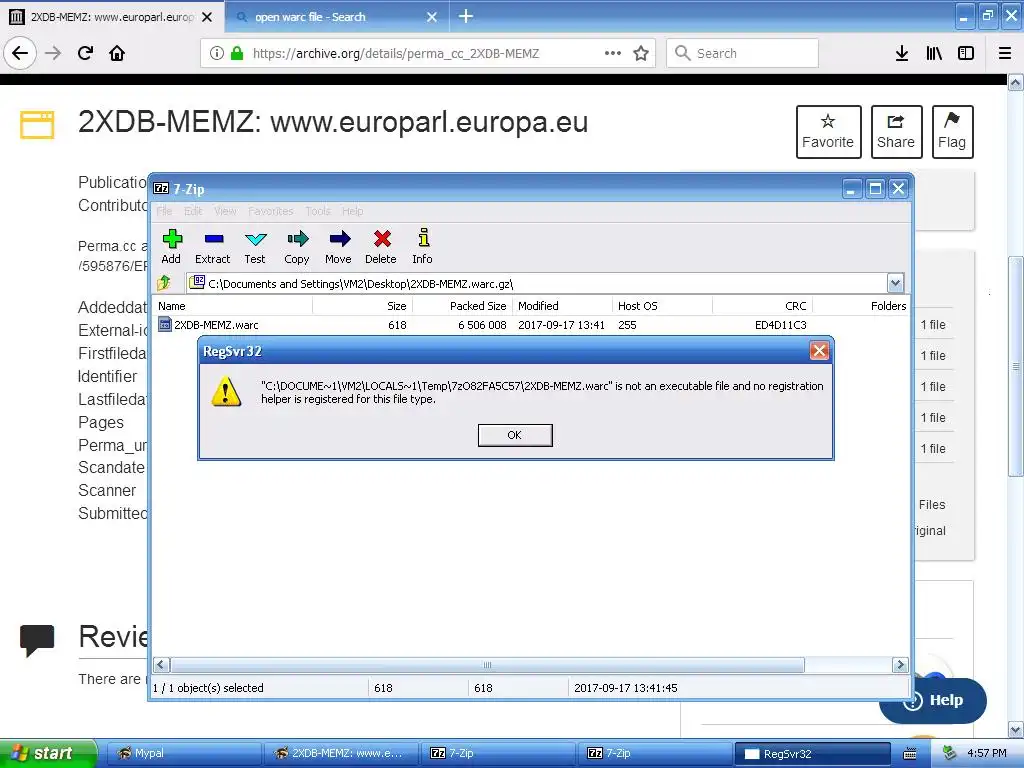The width and height of the screenshot is (1024, 768).
Task: Close the 2XDB-MEMZ browser tab
Action: point(207,17)
